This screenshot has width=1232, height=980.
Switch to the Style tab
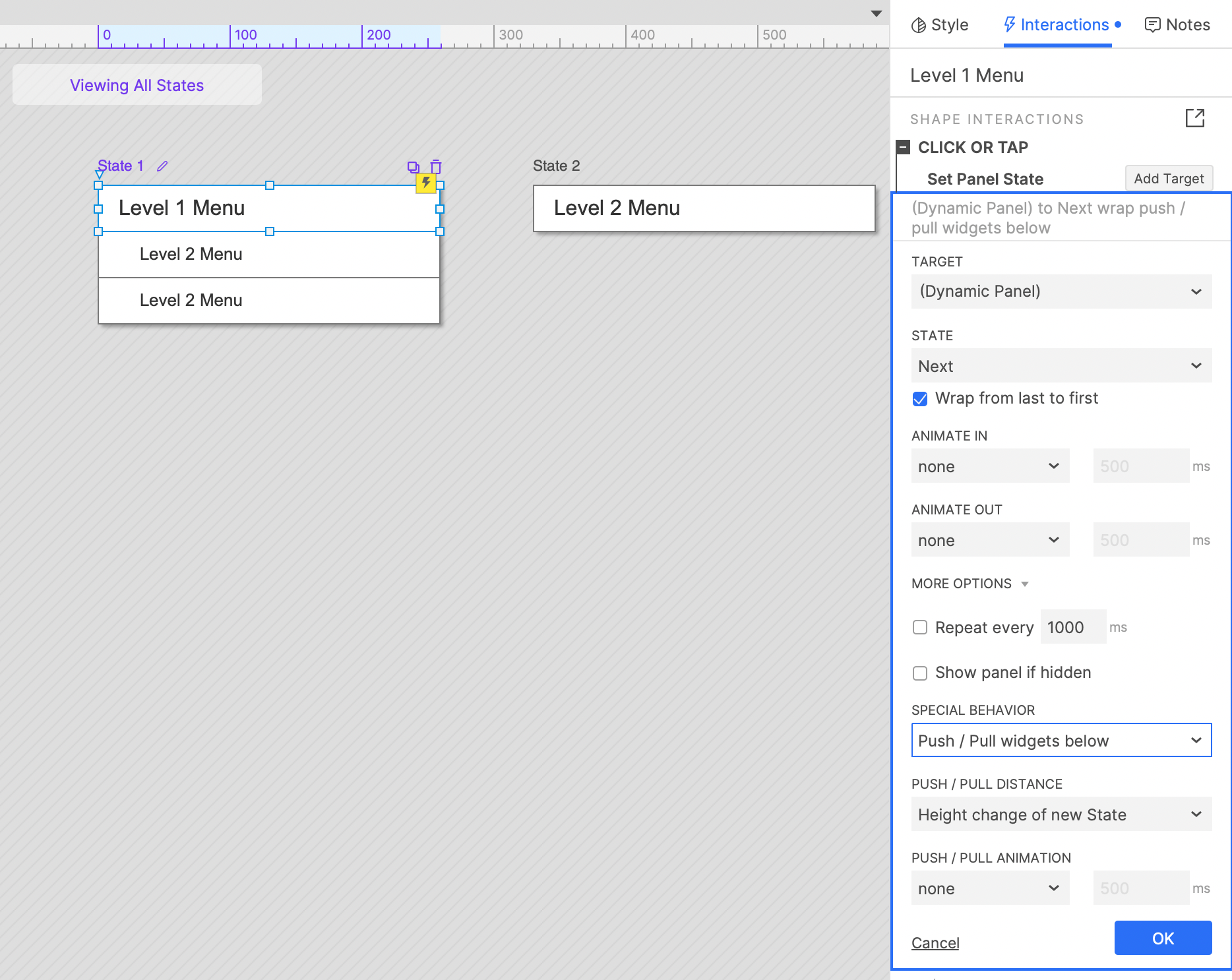(x=940, y=25)
